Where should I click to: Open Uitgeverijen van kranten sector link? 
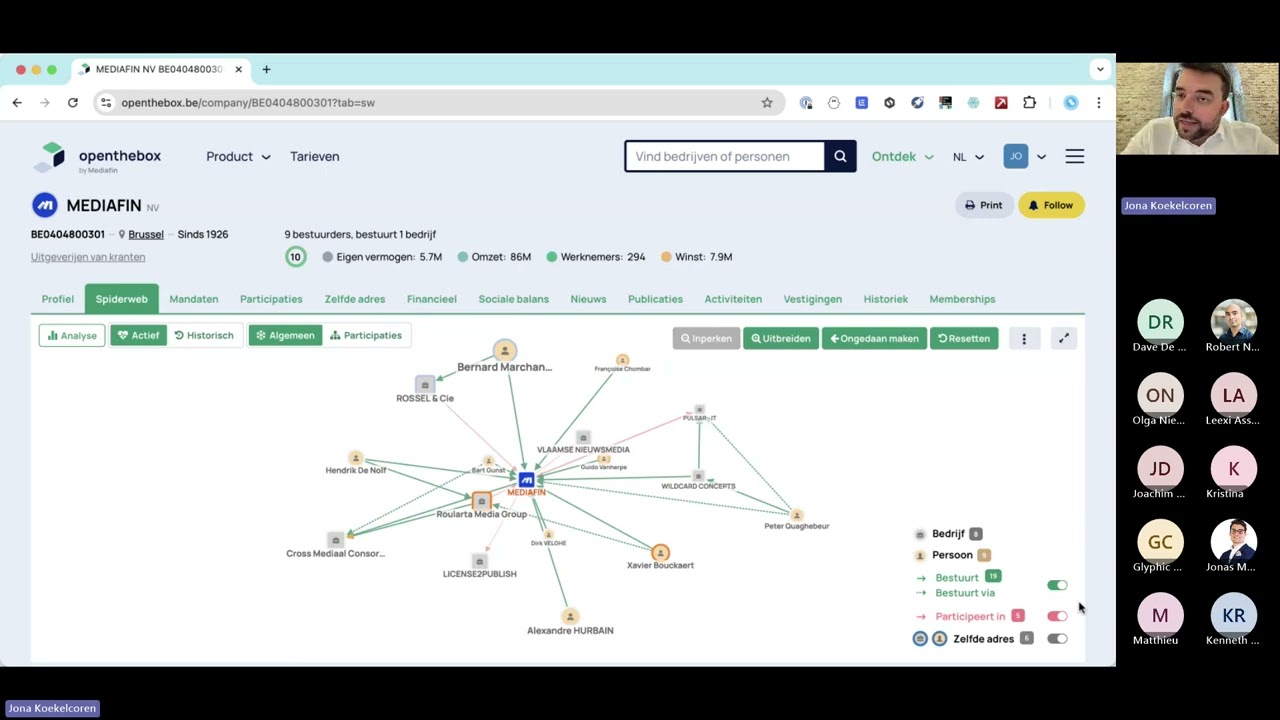point(88,257)
